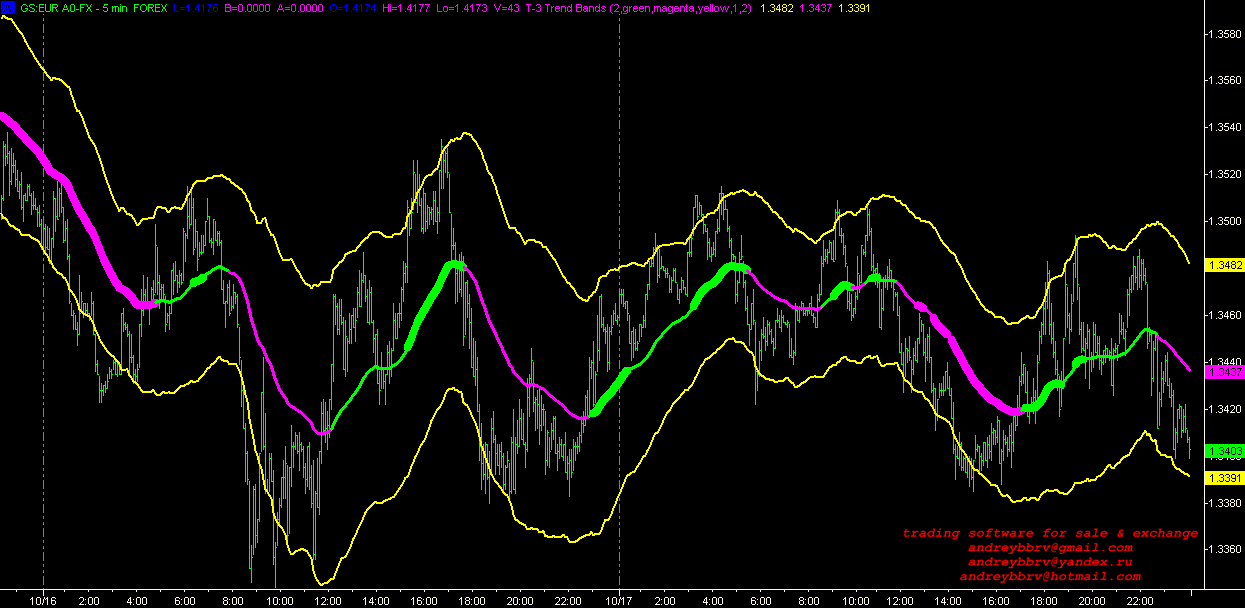Click the blue chart icon before GS:EUR
Image resolution: width=1245 pixels, height=608 pixels.
7,7
